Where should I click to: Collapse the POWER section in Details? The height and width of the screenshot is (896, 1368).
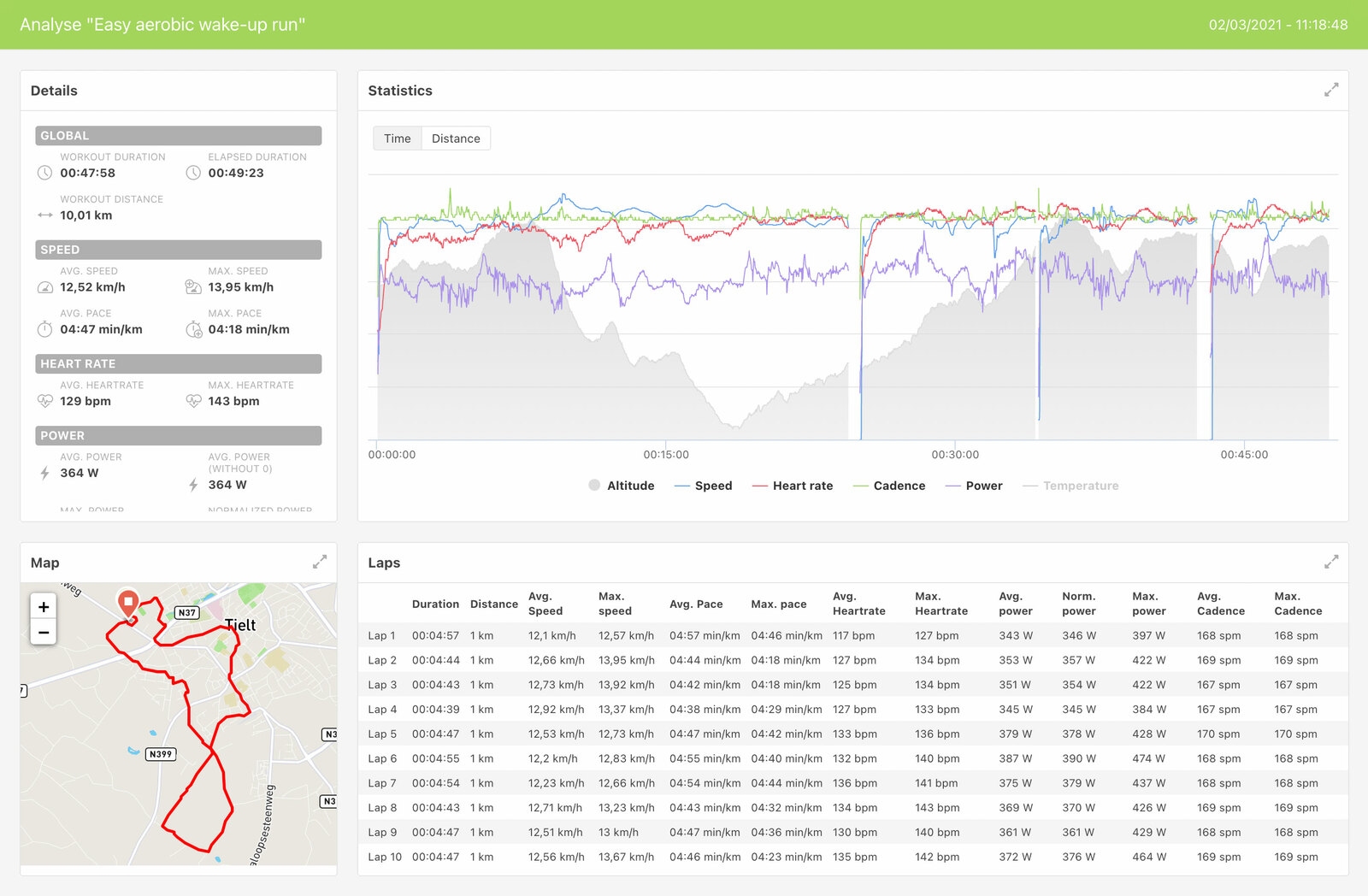click(177, 435)
